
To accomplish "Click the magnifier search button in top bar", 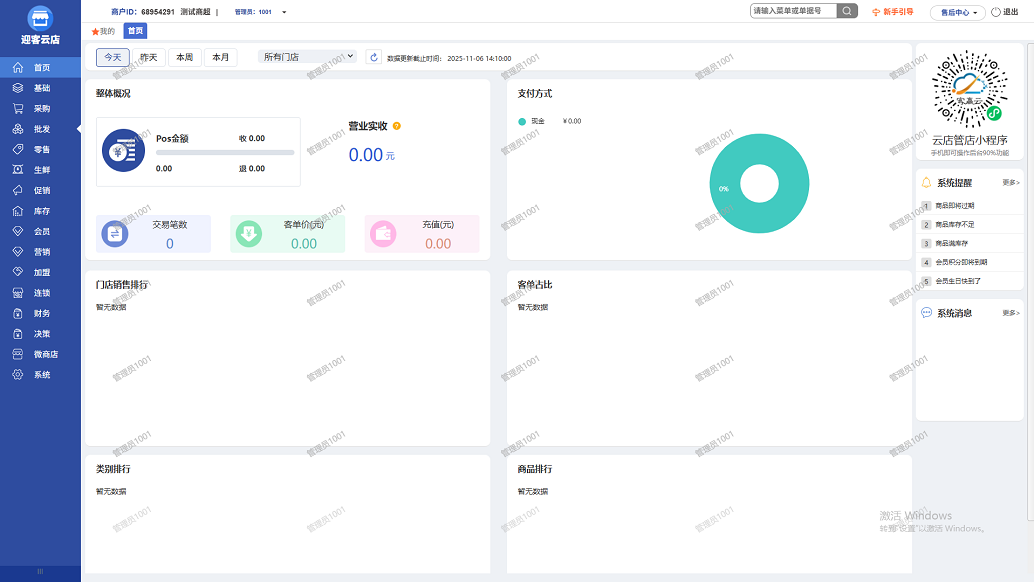I will pyautogui.click(x=847, y=11).
